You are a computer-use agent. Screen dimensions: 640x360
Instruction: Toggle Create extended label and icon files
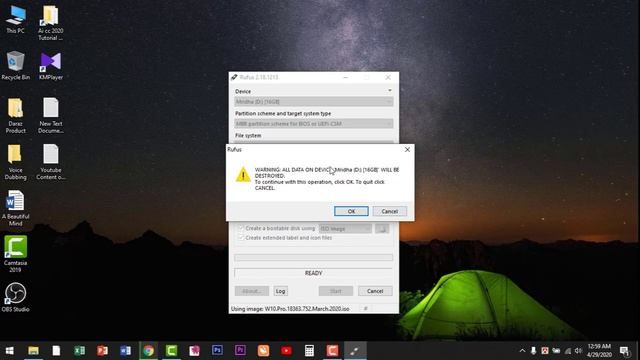tap(240, 238)
